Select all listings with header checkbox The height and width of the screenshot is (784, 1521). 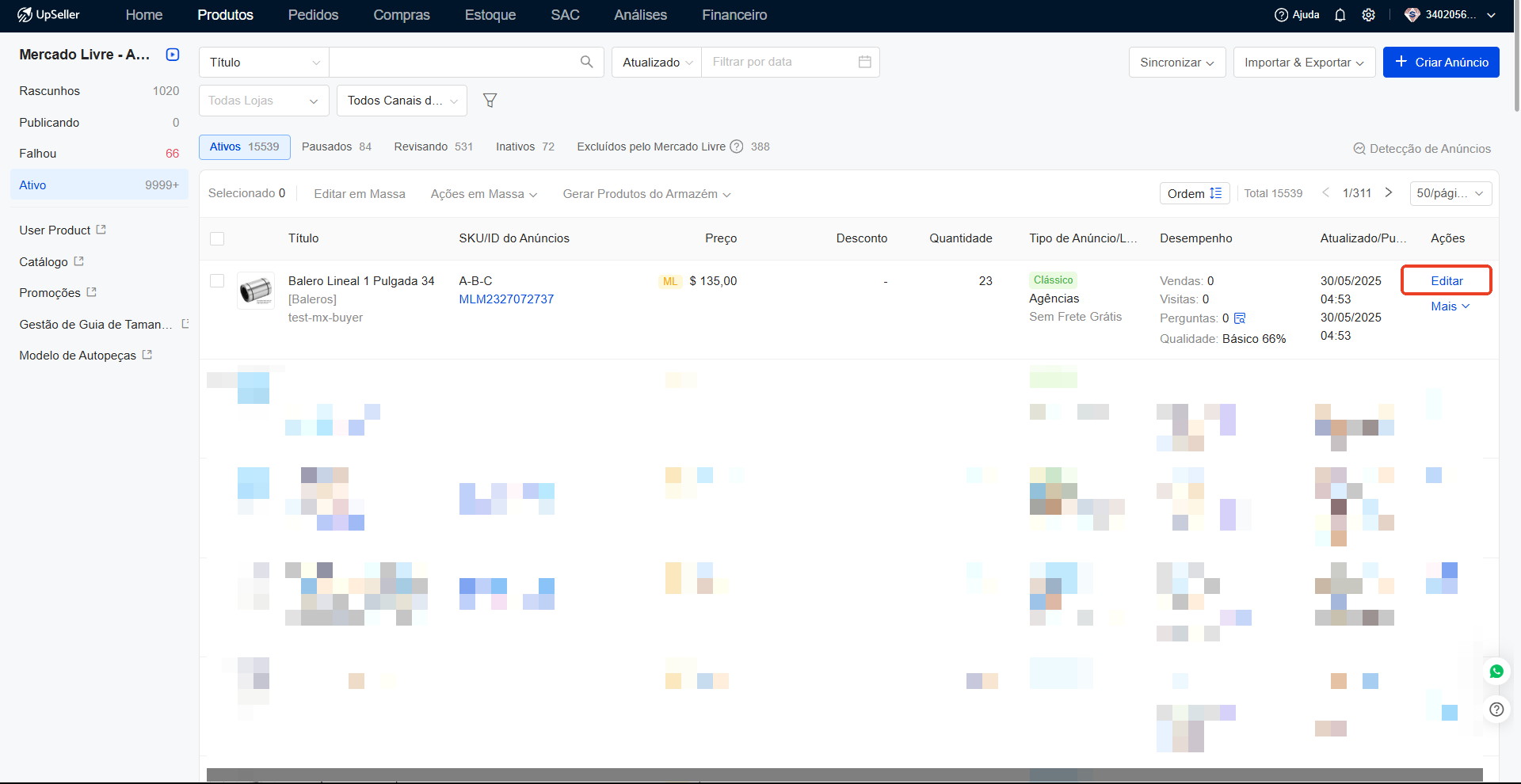coord(217,238)
